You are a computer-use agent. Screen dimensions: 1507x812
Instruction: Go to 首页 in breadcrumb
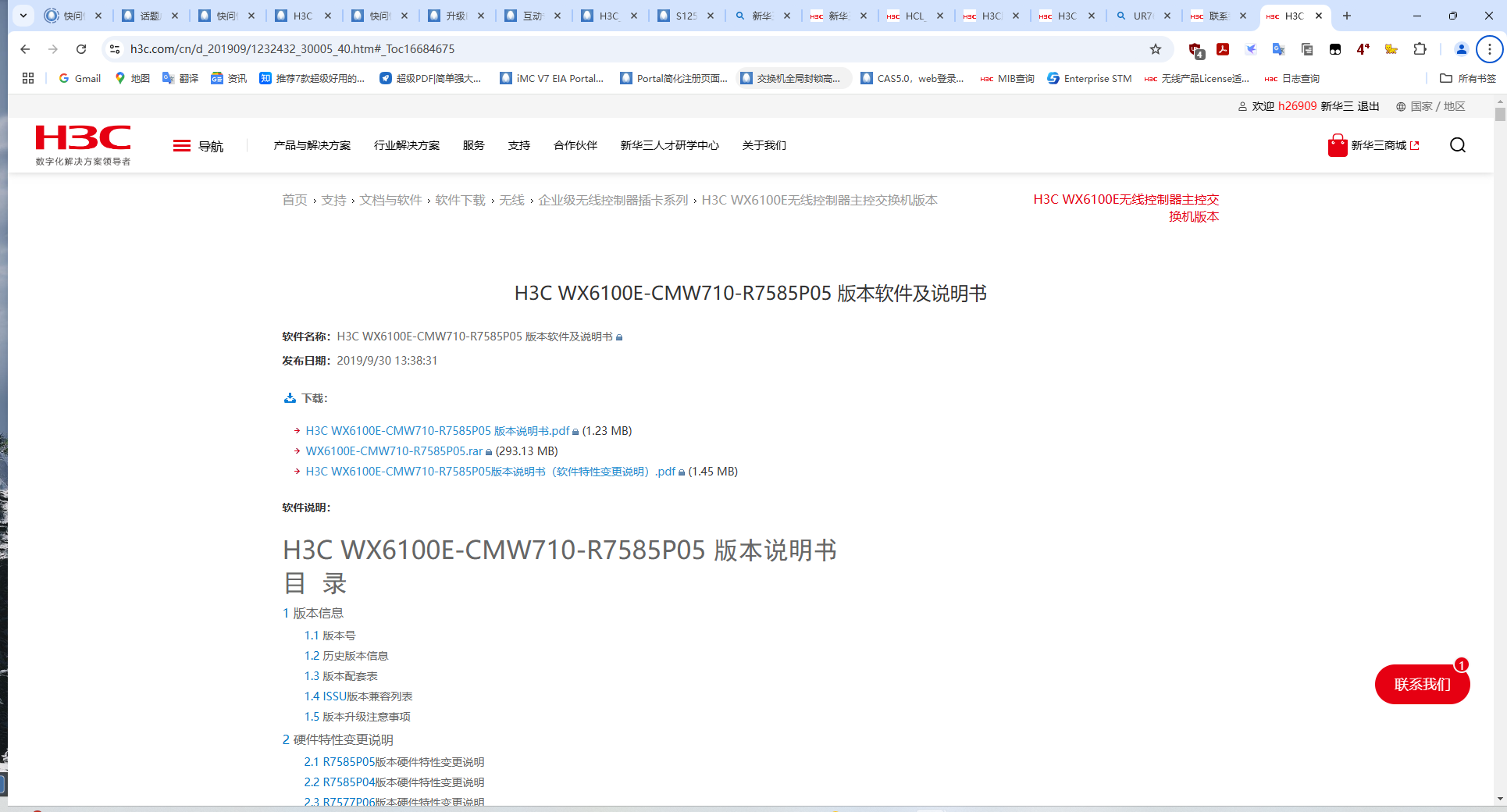[x=294, y=200]
